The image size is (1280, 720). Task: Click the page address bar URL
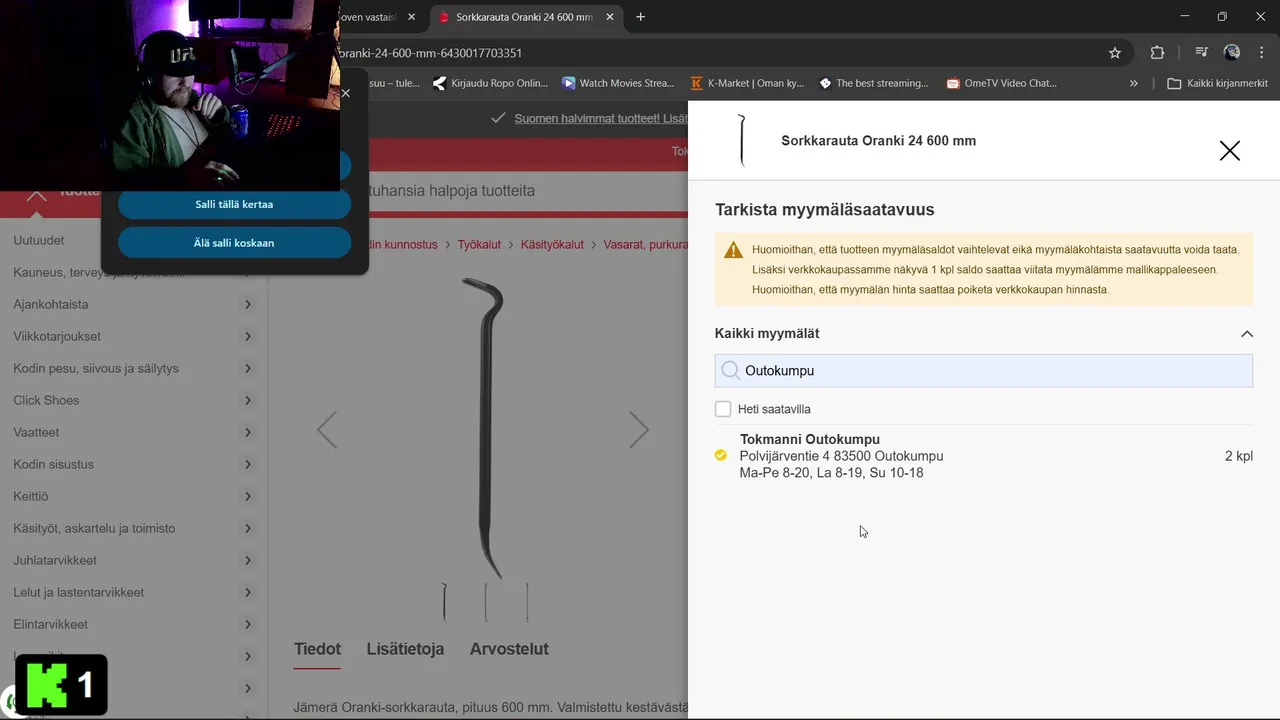tap(430, 53)
